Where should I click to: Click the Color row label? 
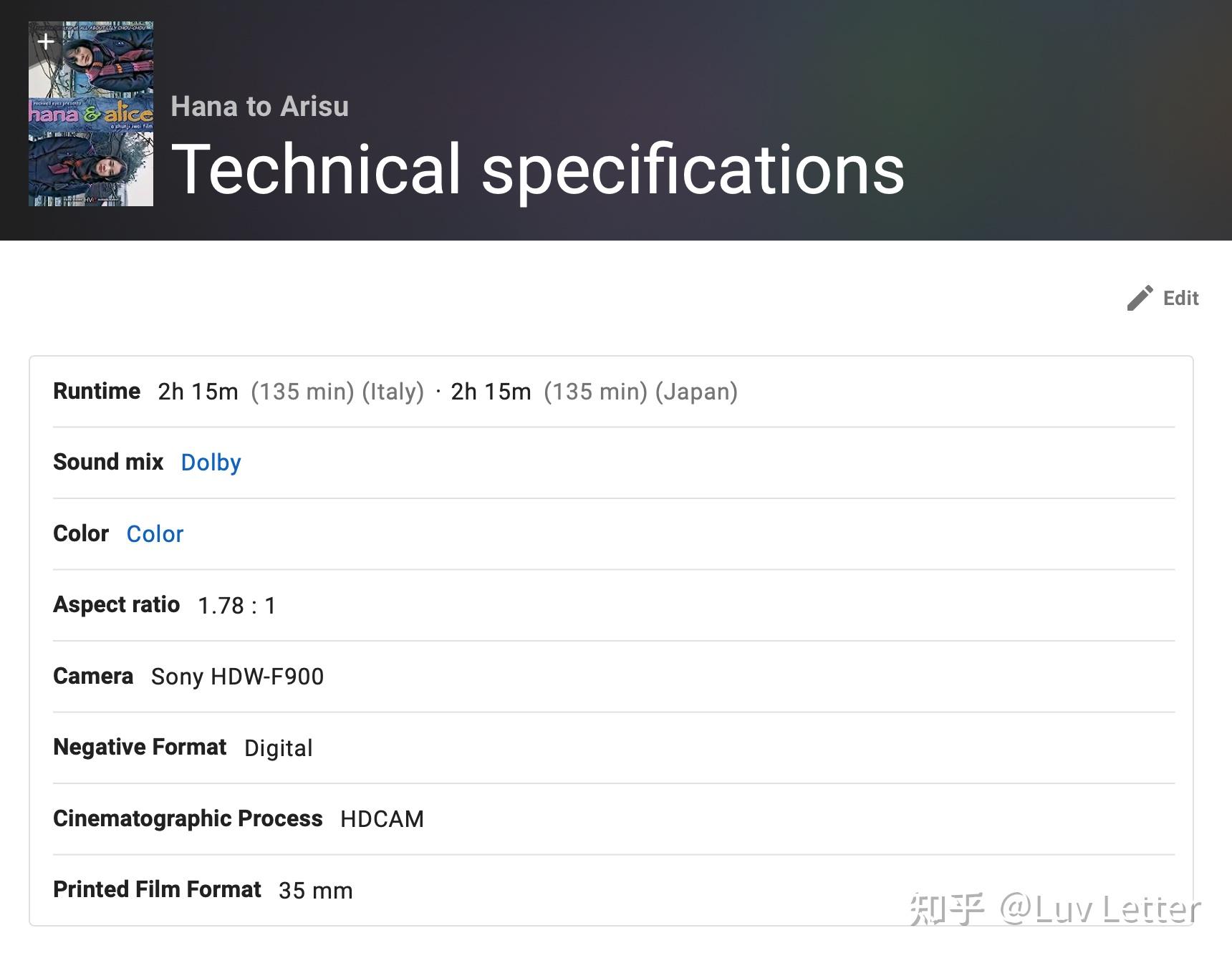pyautogui.click(x=81, y=533)
